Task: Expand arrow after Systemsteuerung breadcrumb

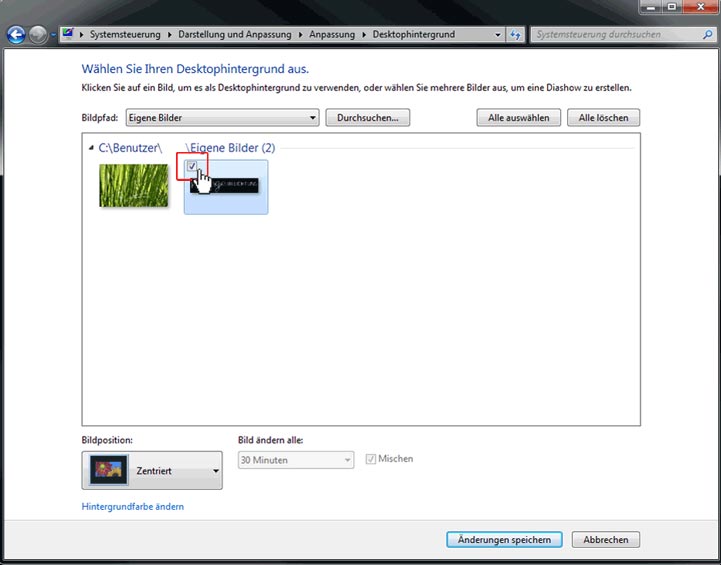Action: click(169, 35)
